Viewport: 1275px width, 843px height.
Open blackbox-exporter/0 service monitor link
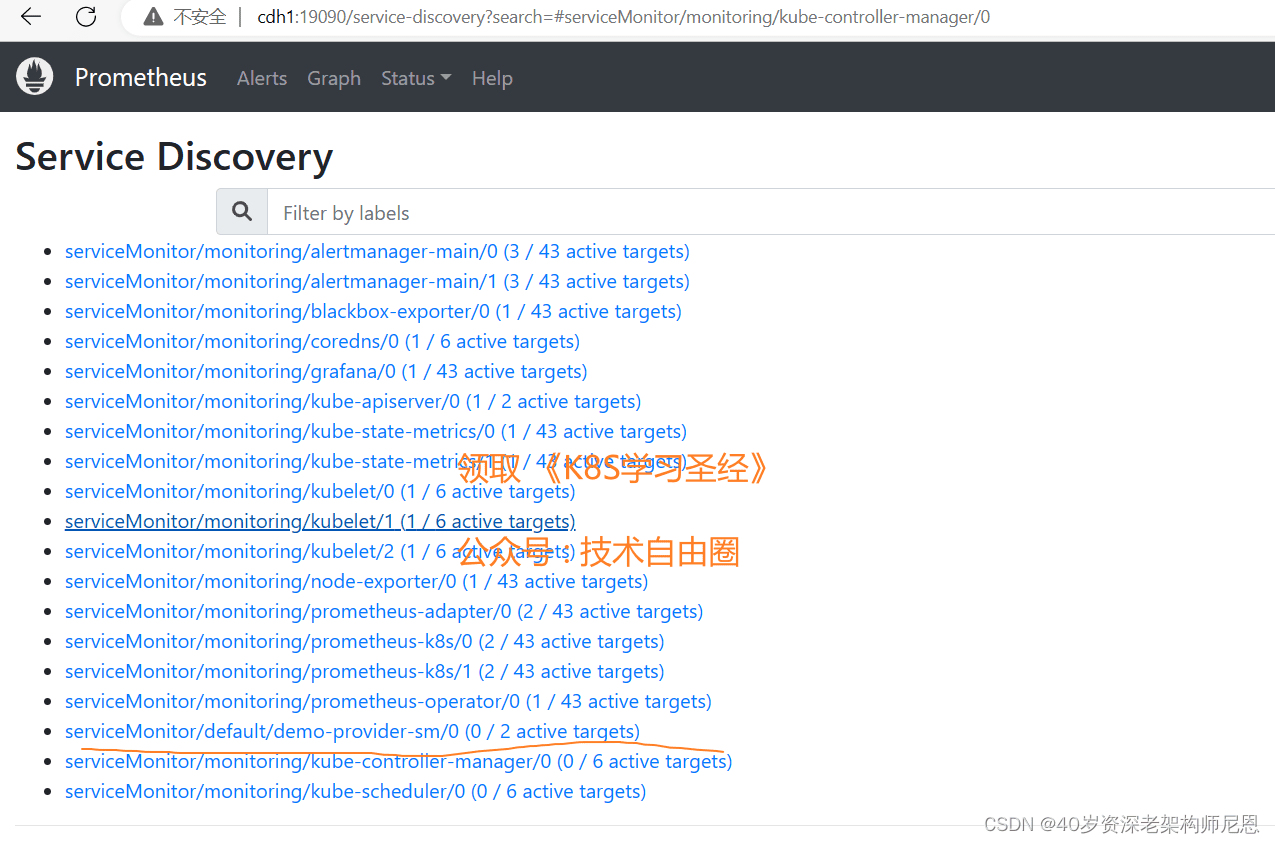pyautogui.click(x=373, y=311)
